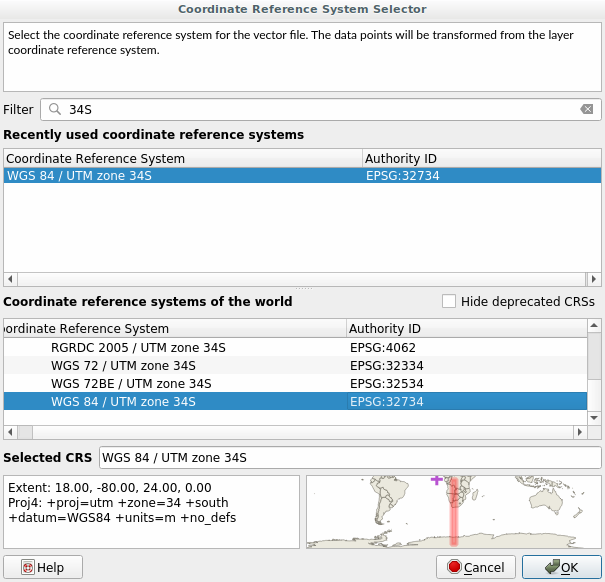Pick WGS 72BE / UTM zone 34S entry

(130, 383)
